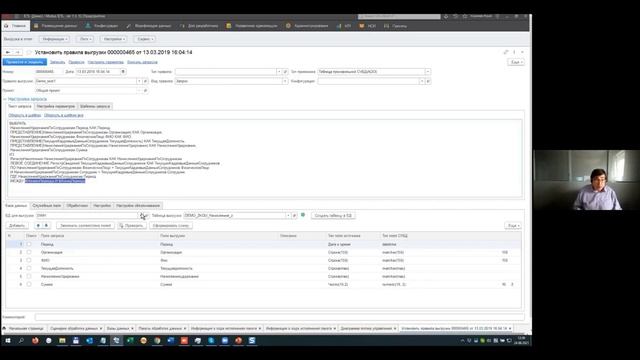The width and height of the screenshot is (640, 360).
Task: Click the Записать link
Action: [x=58, y=62]
